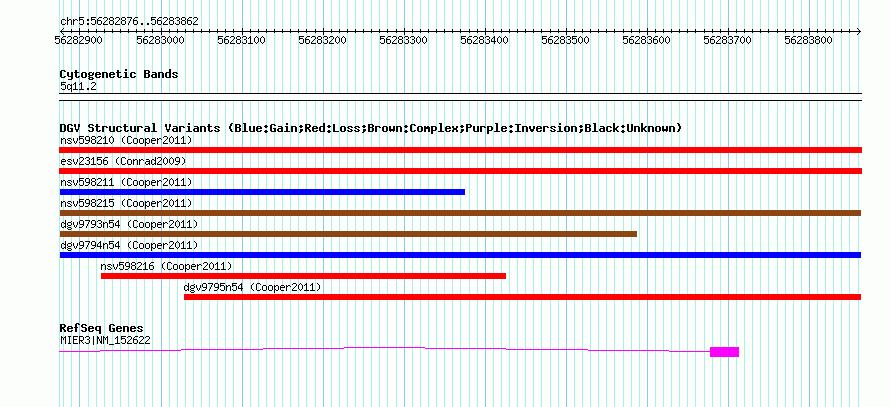Click ruler position 56283200
Screen dimensions: 890x407
coord(322,40)
